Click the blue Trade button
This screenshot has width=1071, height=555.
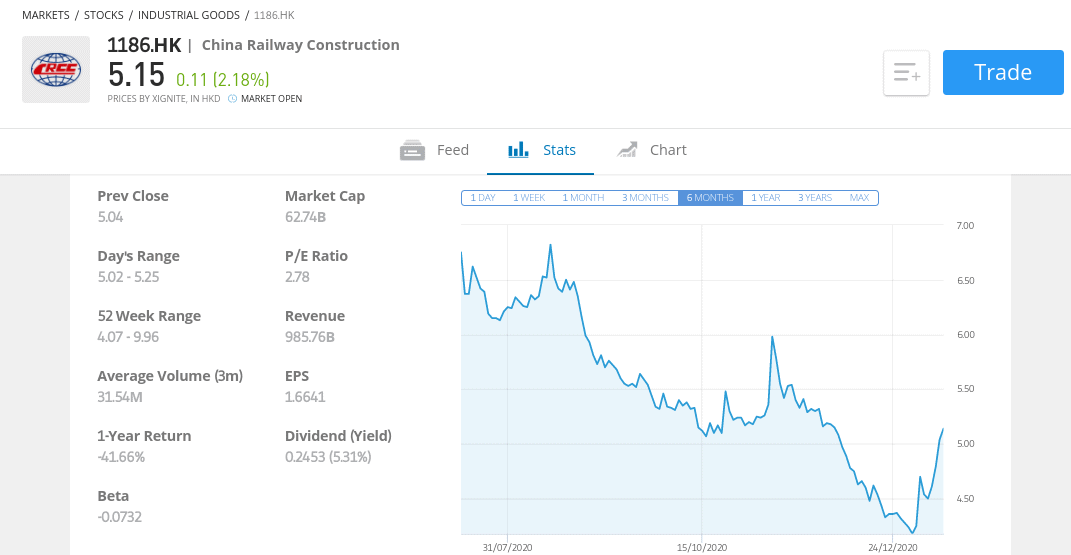click(x=1003, y=72)
